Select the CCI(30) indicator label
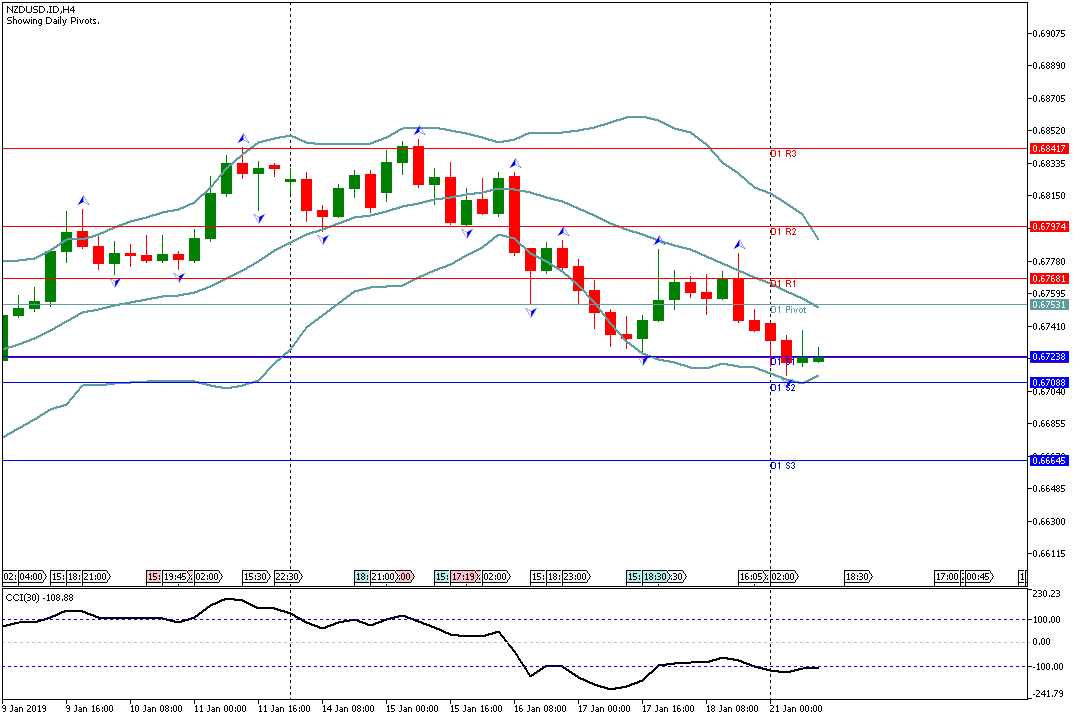This screenshot has width=1080, height=720. [45, 597]
